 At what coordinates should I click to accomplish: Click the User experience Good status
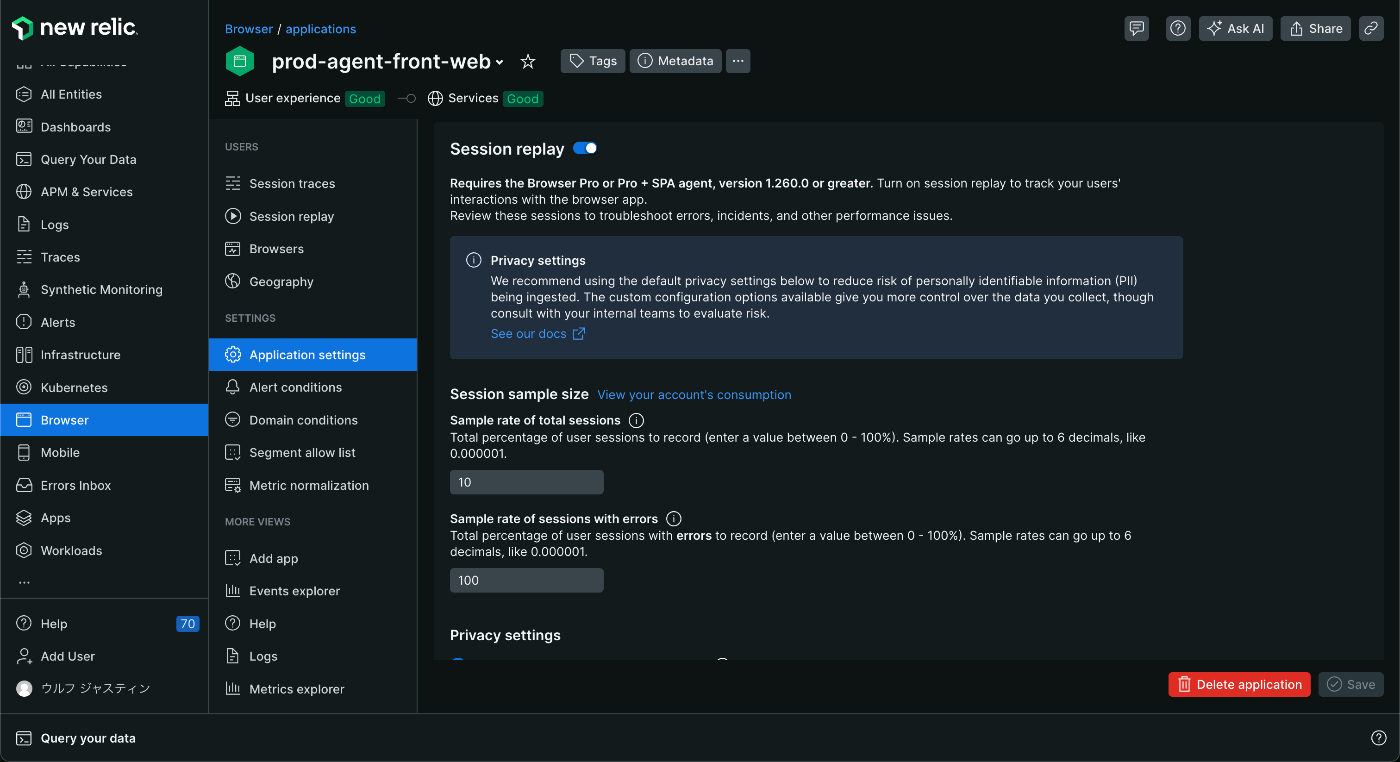(x=306, y=98)
